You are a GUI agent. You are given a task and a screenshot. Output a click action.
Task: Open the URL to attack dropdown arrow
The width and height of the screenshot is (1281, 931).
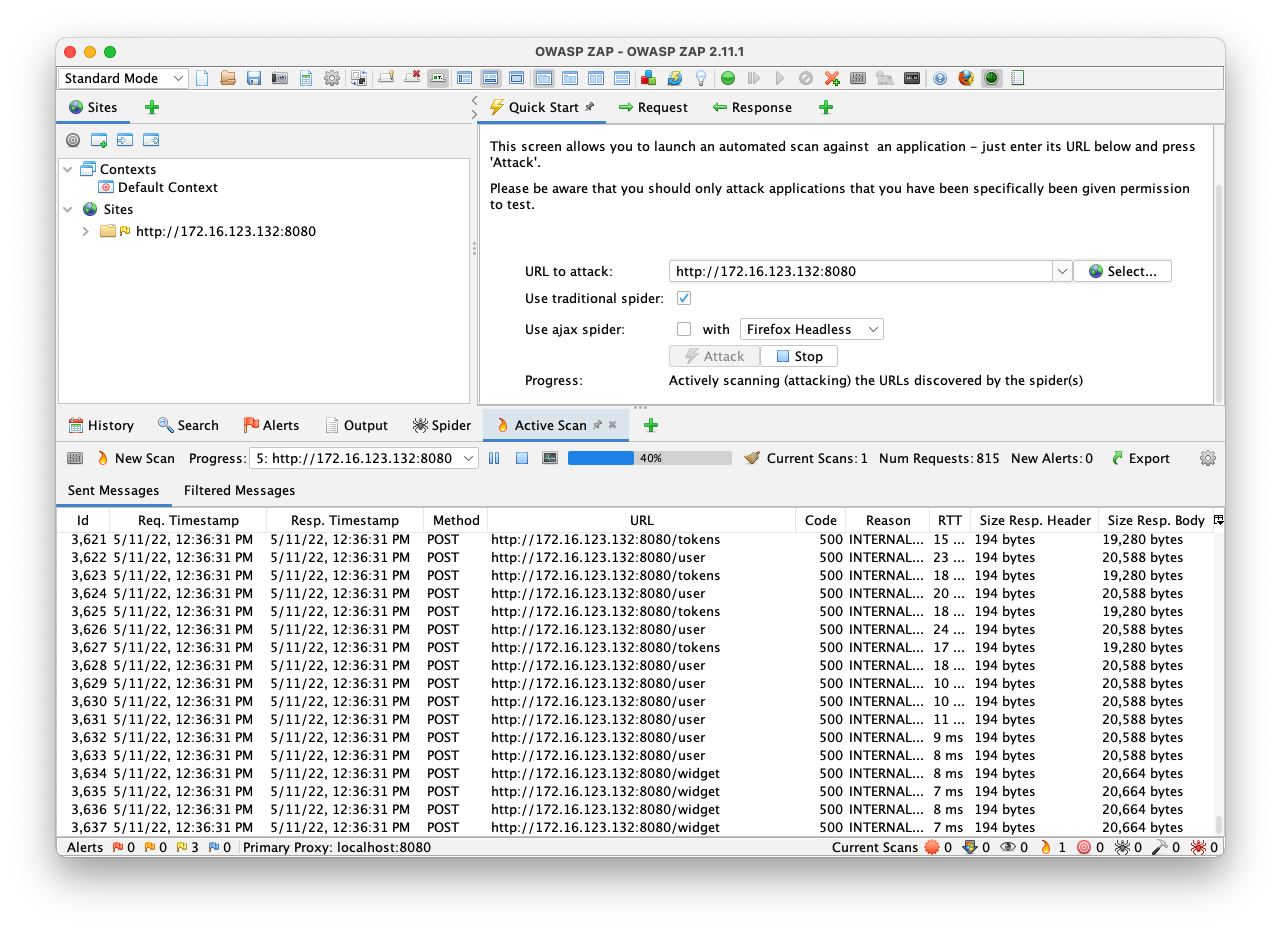tap(1061, 271)
